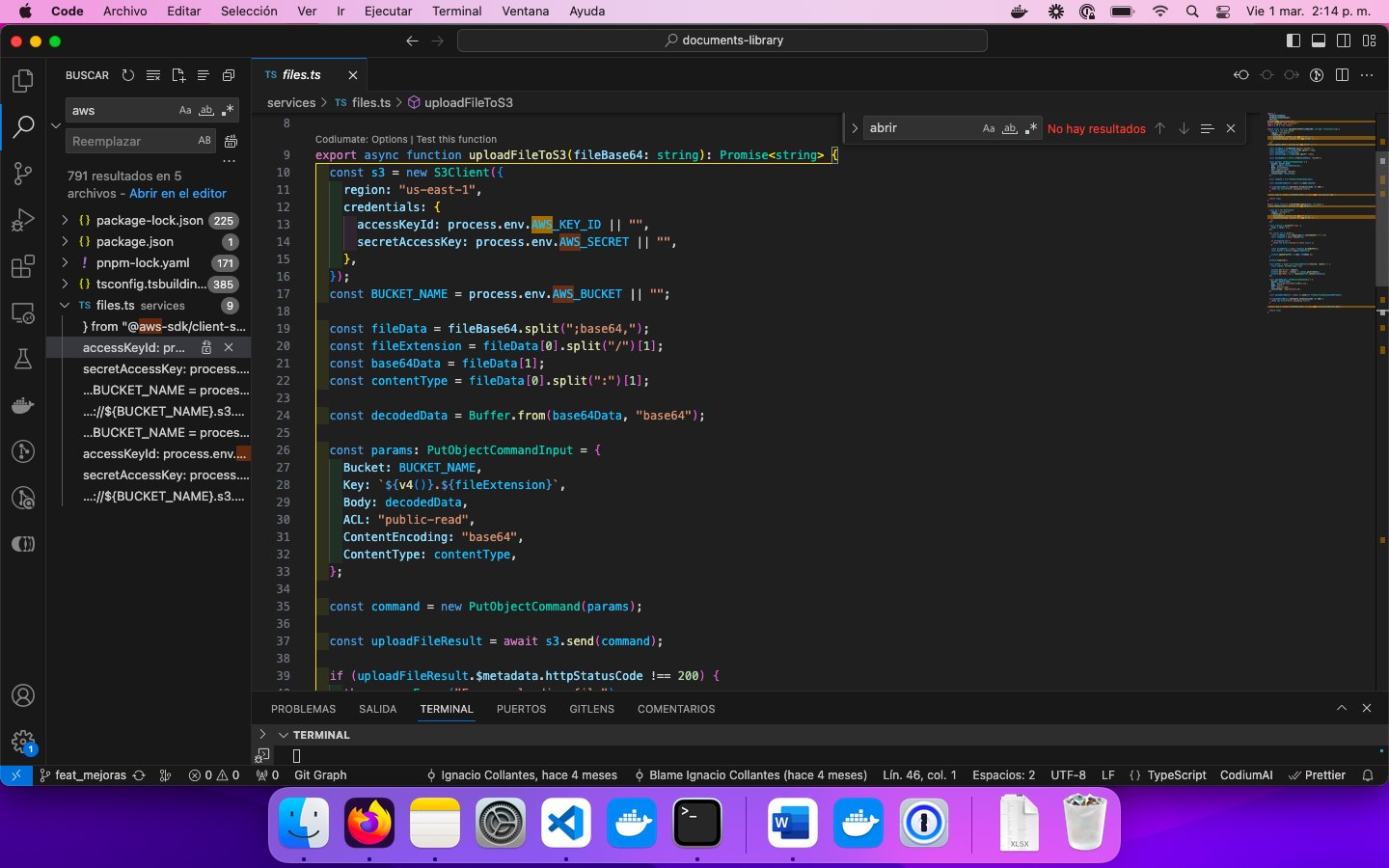Open the Terminal menu in menu bar

click(456, 12)
